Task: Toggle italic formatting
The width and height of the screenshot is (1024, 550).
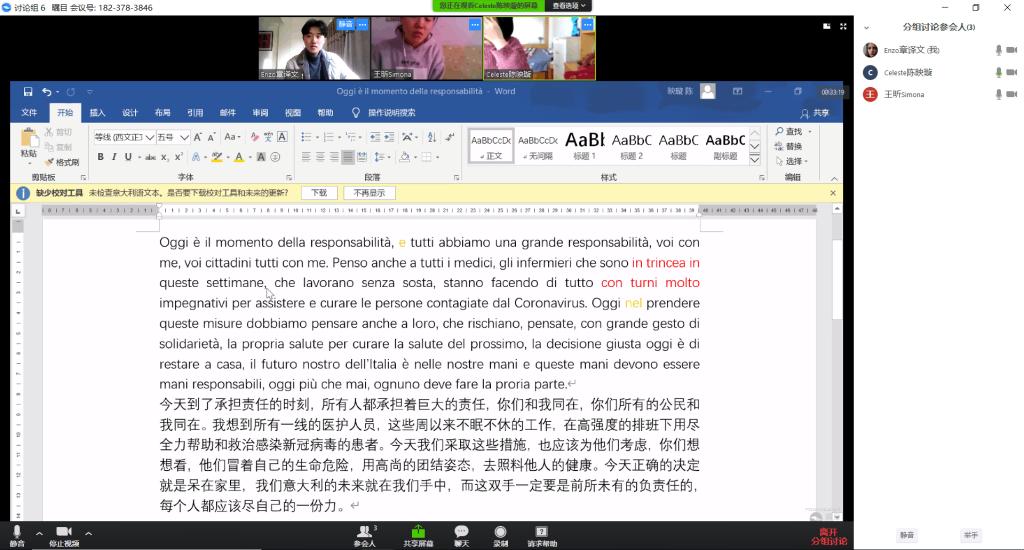Action: [x=114, y=157]
